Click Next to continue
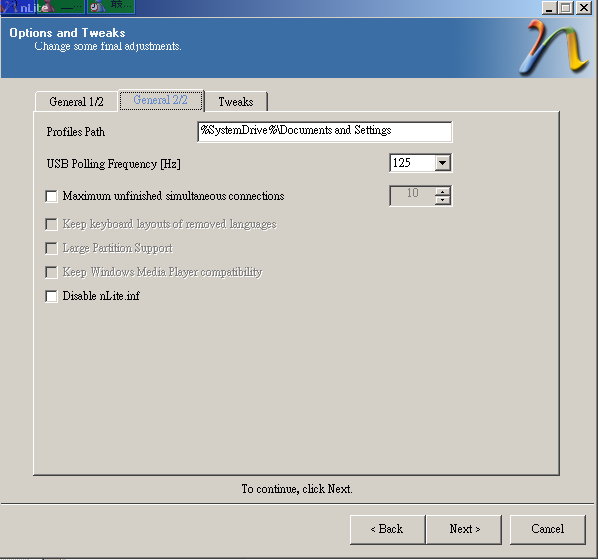 coord(464,529)
